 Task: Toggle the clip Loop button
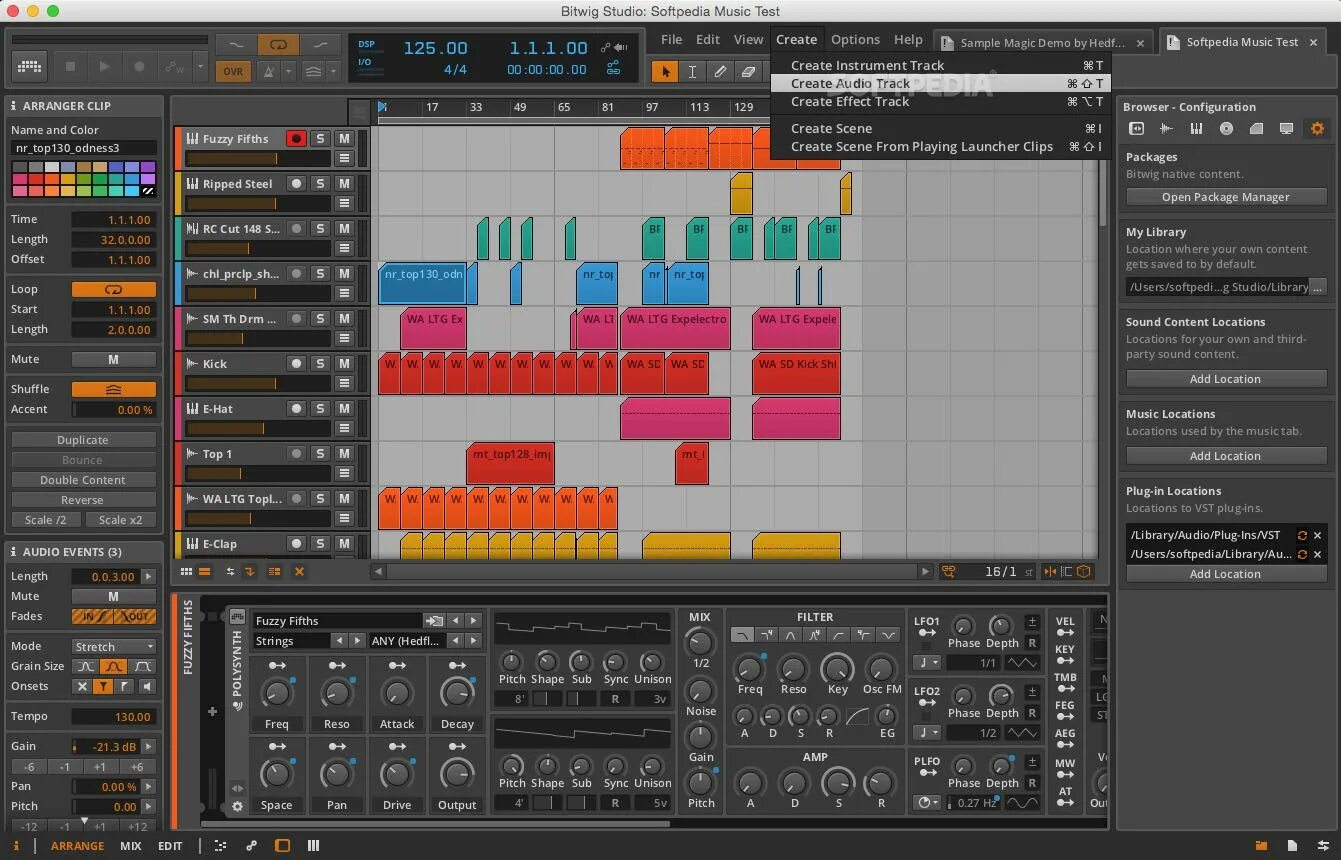coord(113,289)
